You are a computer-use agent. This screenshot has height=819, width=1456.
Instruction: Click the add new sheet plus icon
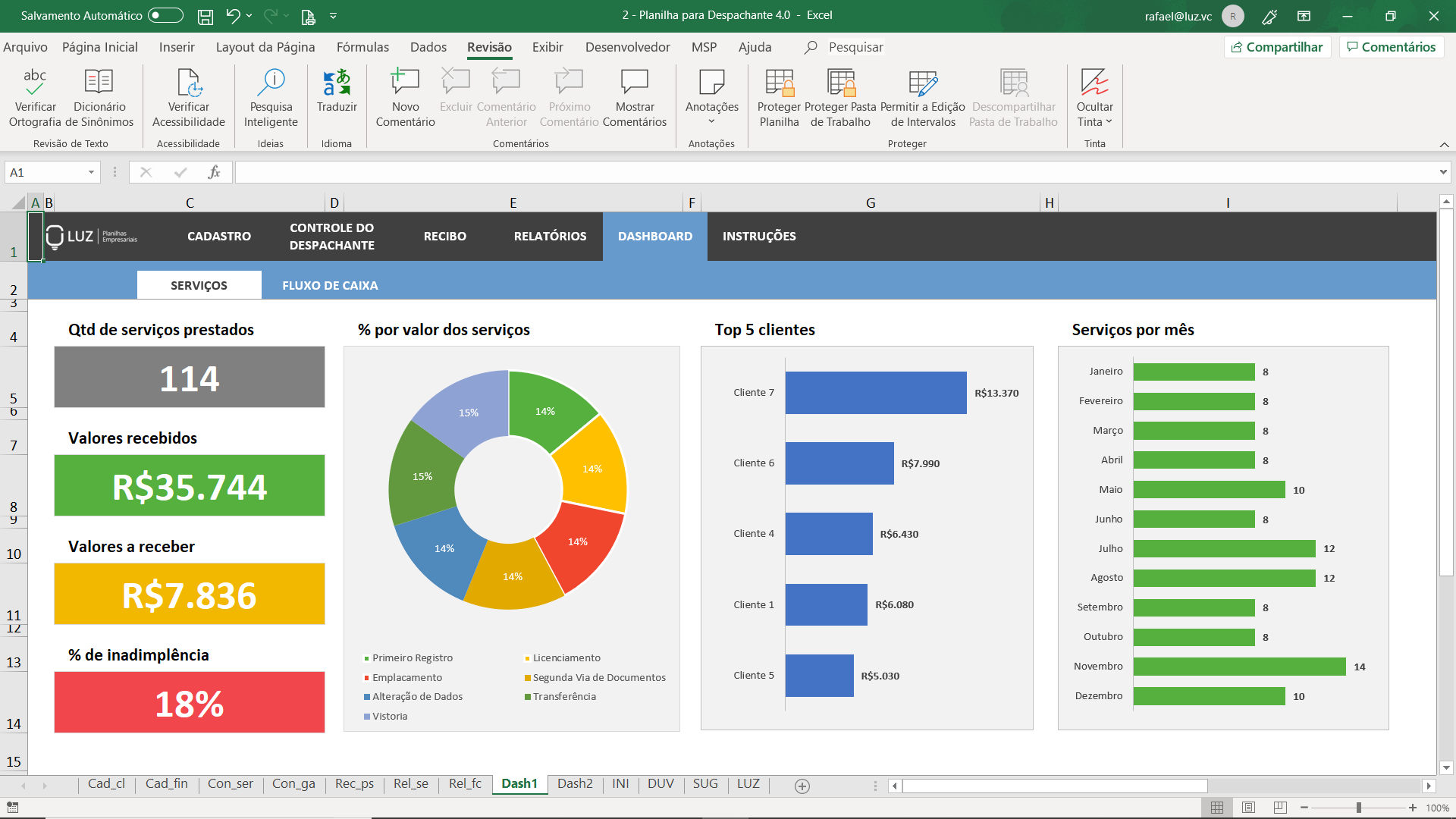coord(802,786)
